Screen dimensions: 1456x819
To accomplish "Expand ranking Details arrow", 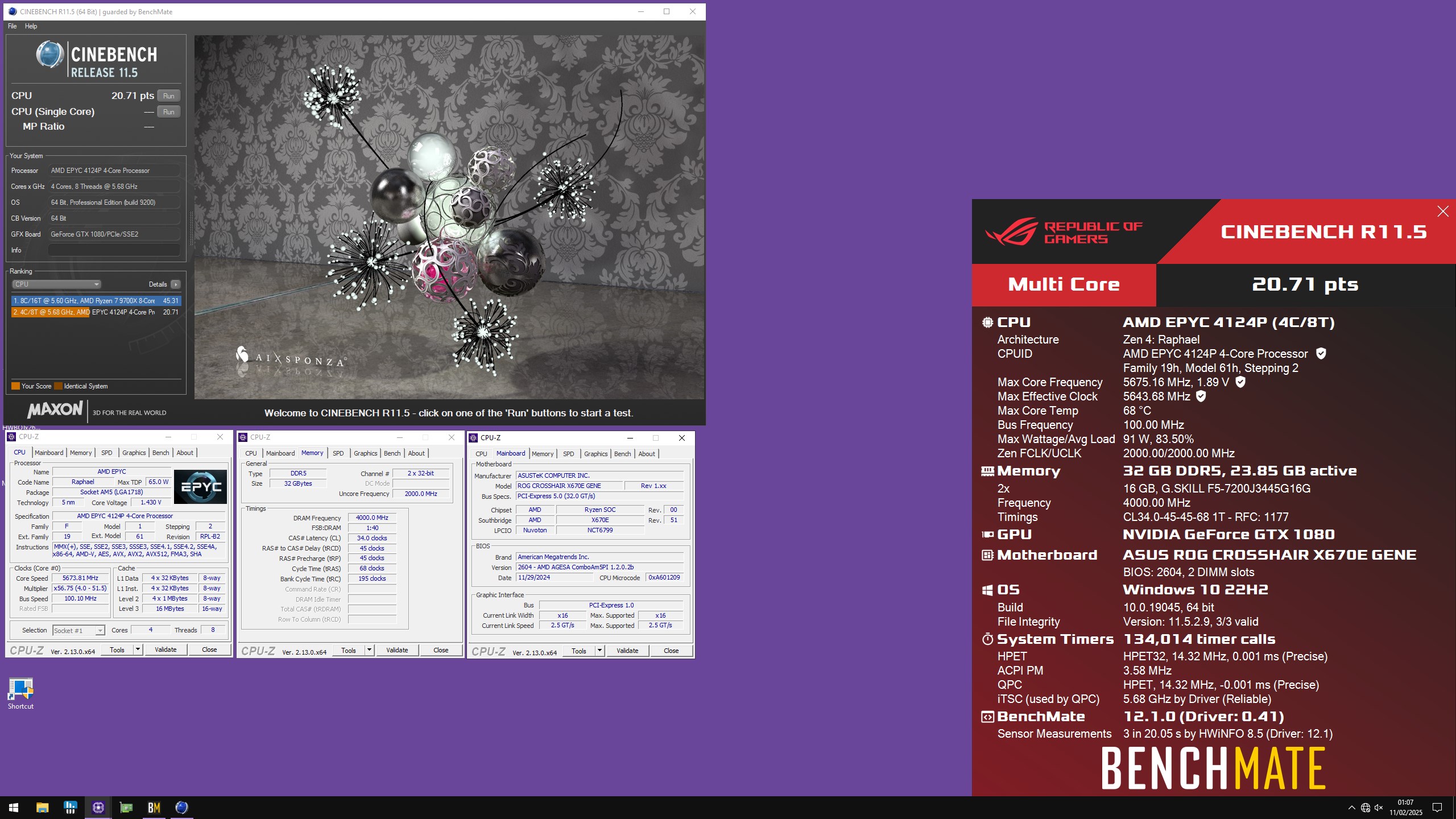I will [x=176, y=284].
